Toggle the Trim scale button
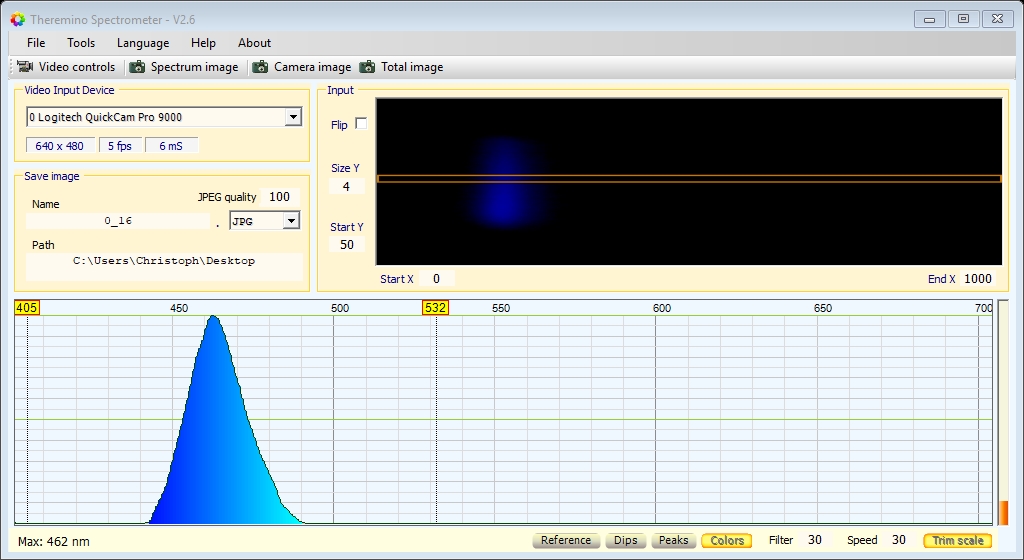1024x560 pixels. [x=957, y=540]
